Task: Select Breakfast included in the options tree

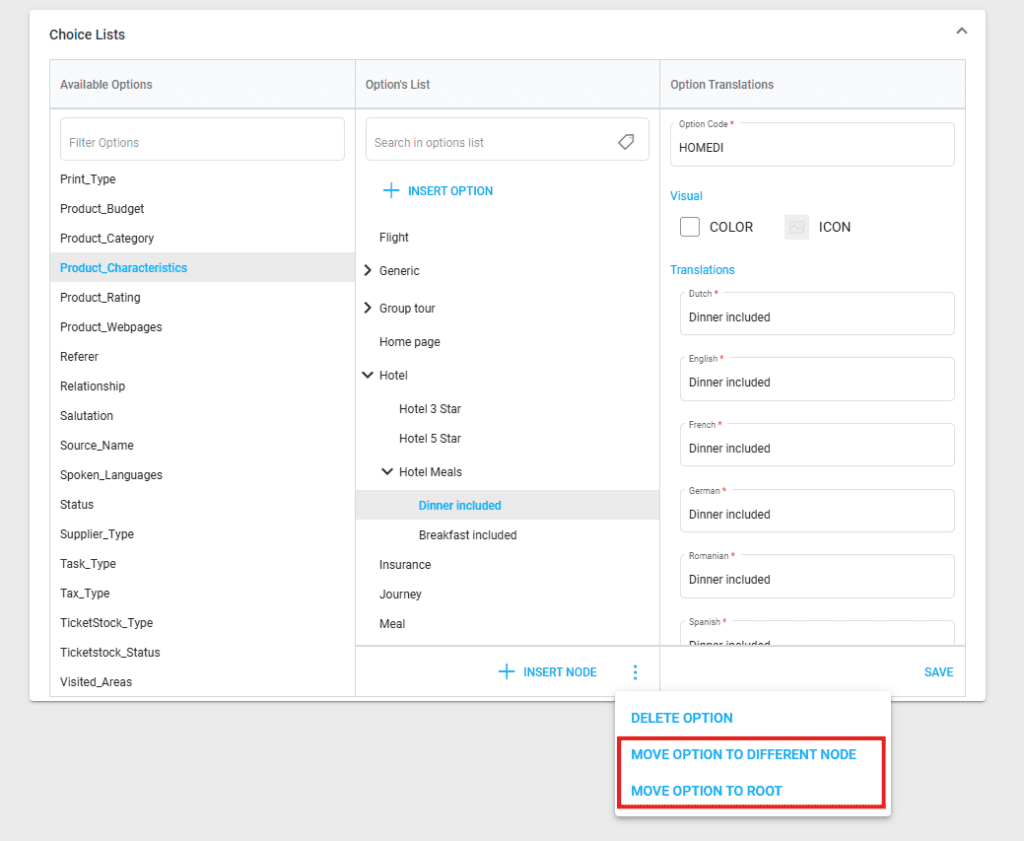Action: pos(467,535)
